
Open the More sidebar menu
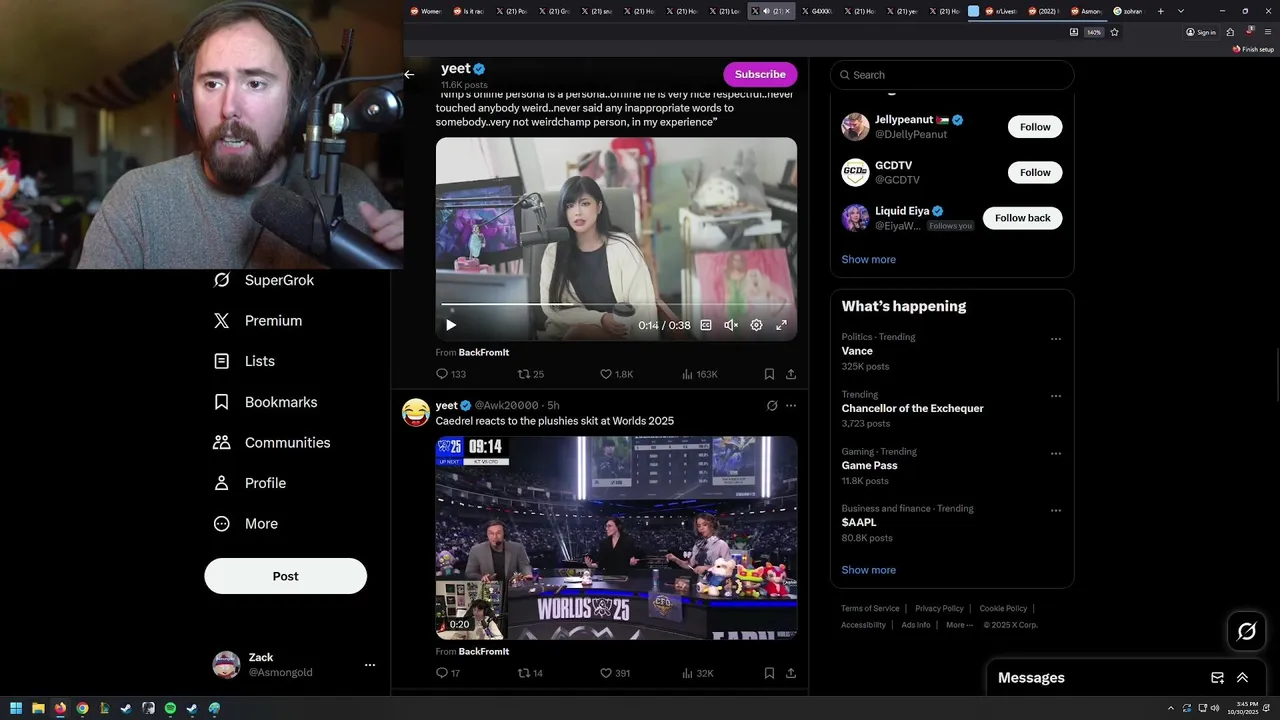point(246,524)
